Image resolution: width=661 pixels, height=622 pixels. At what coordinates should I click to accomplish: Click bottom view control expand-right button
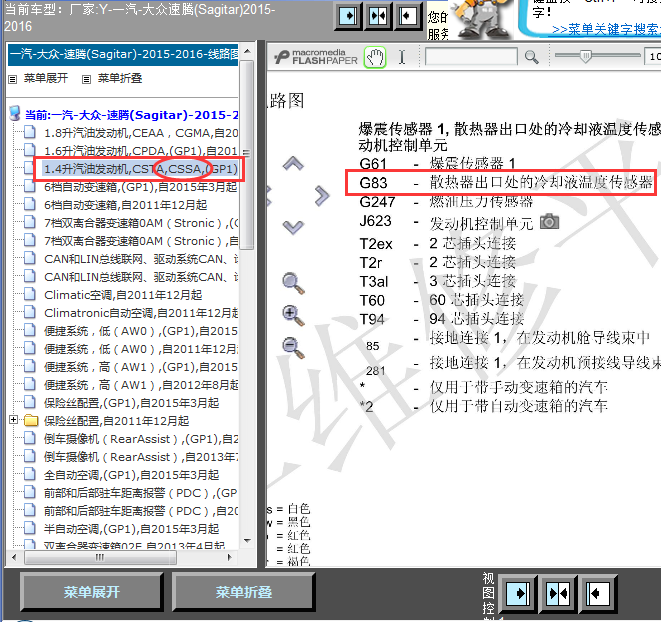point(519,594)
